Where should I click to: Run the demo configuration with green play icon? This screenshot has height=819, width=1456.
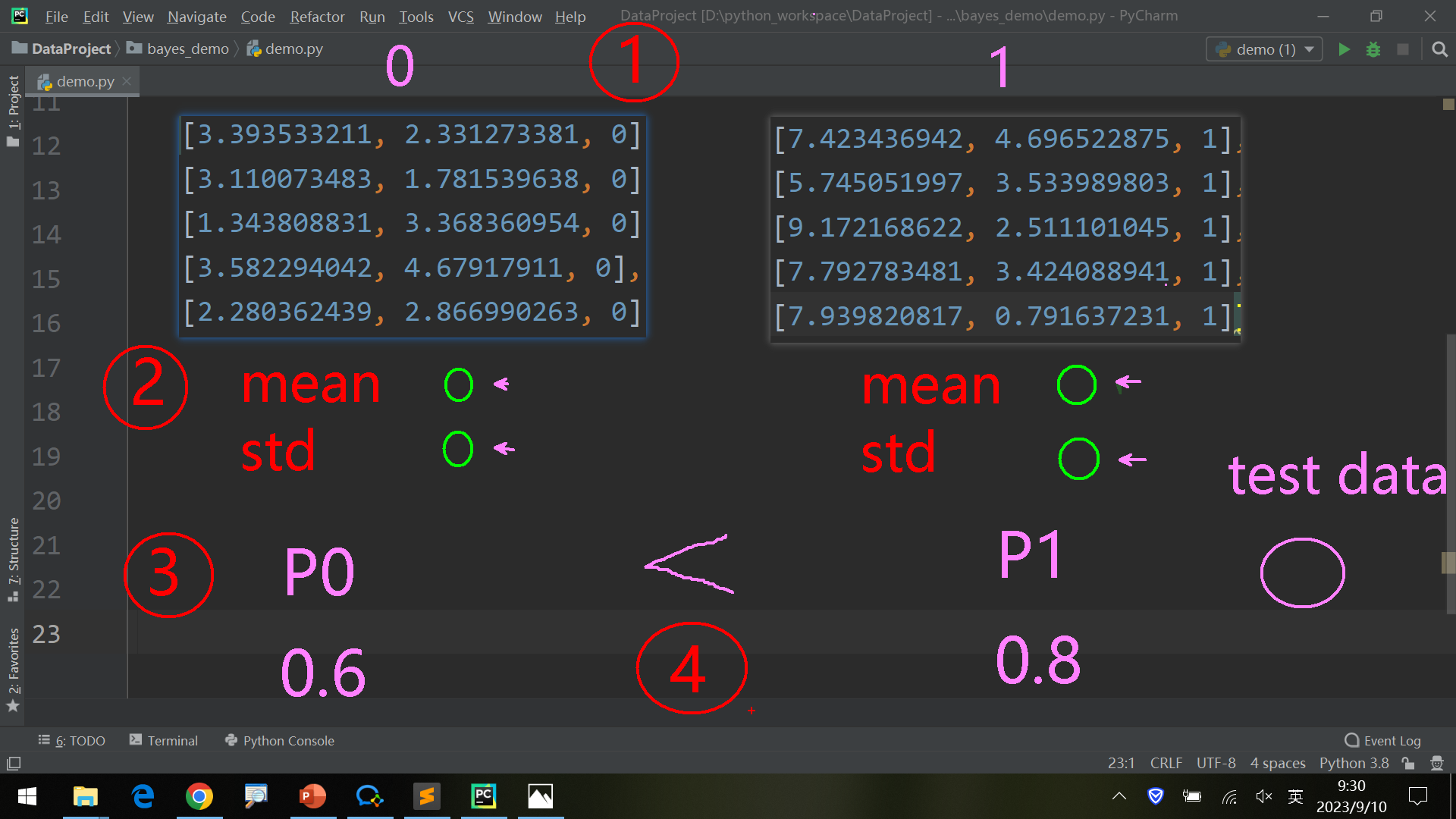tap(1344, 49)
